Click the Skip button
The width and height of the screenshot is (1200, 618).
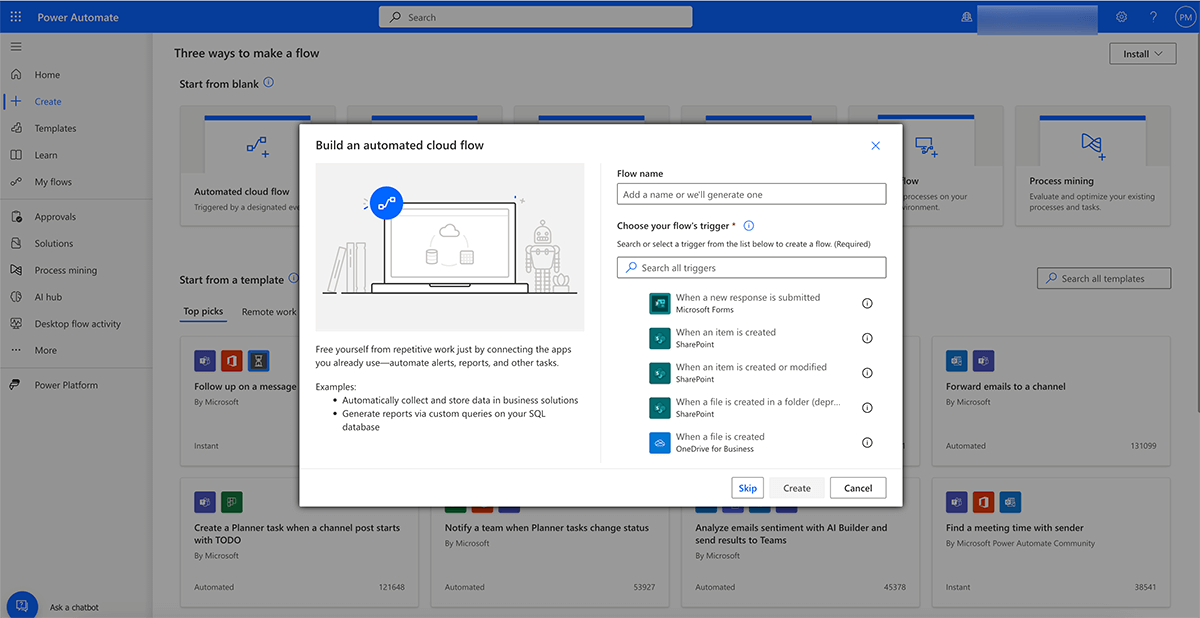click(x=747, y=488)
